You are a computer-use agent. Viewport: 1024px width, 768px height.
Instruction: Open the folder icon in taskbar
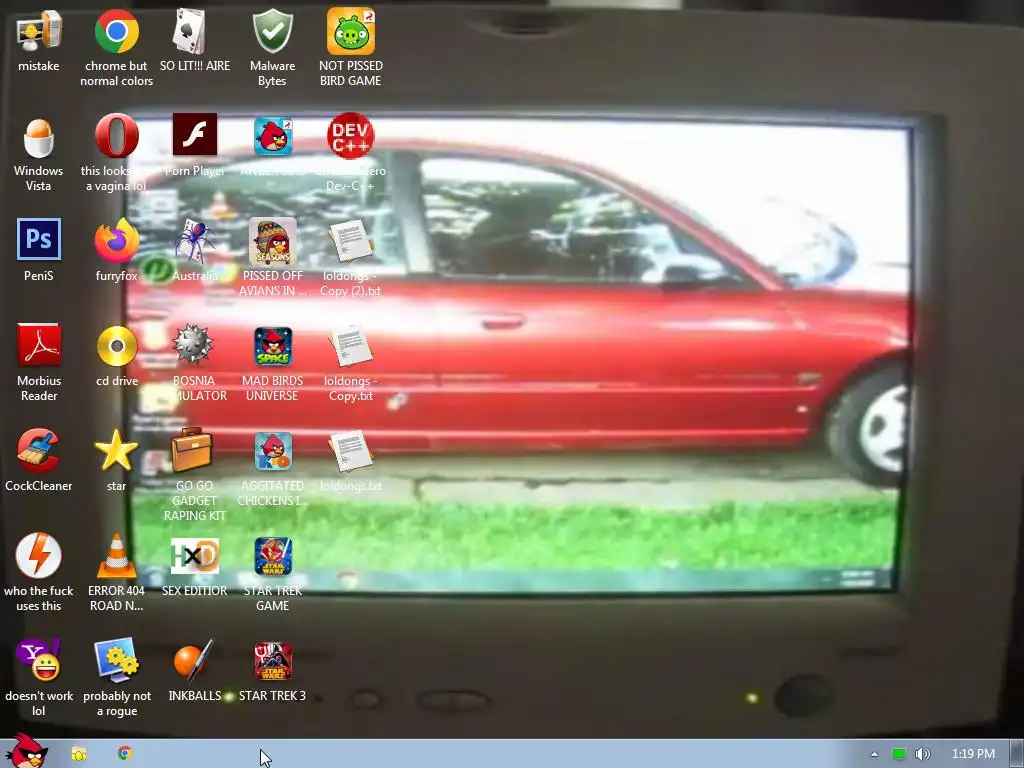(79, 754)
